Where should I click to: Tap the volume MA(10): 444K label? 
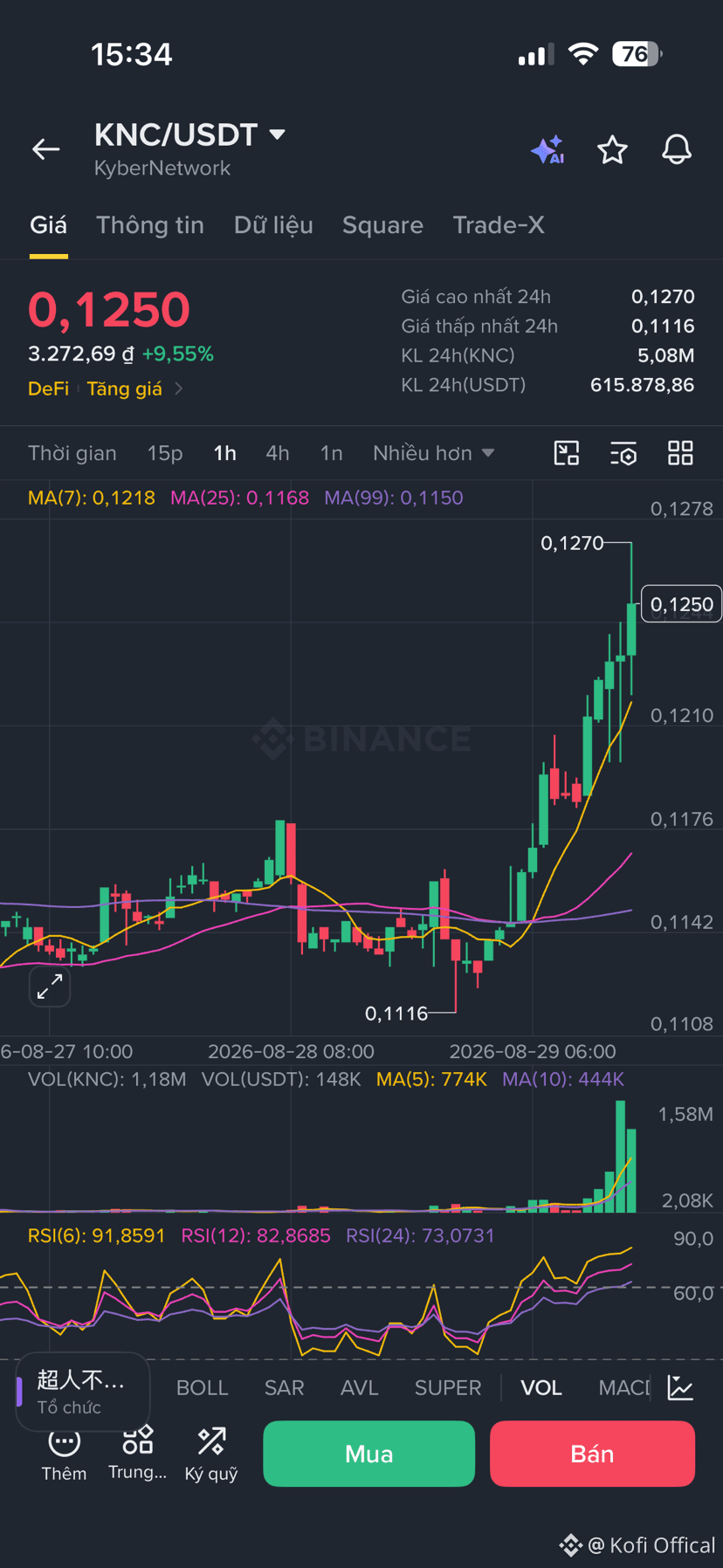click(563, 1079)
